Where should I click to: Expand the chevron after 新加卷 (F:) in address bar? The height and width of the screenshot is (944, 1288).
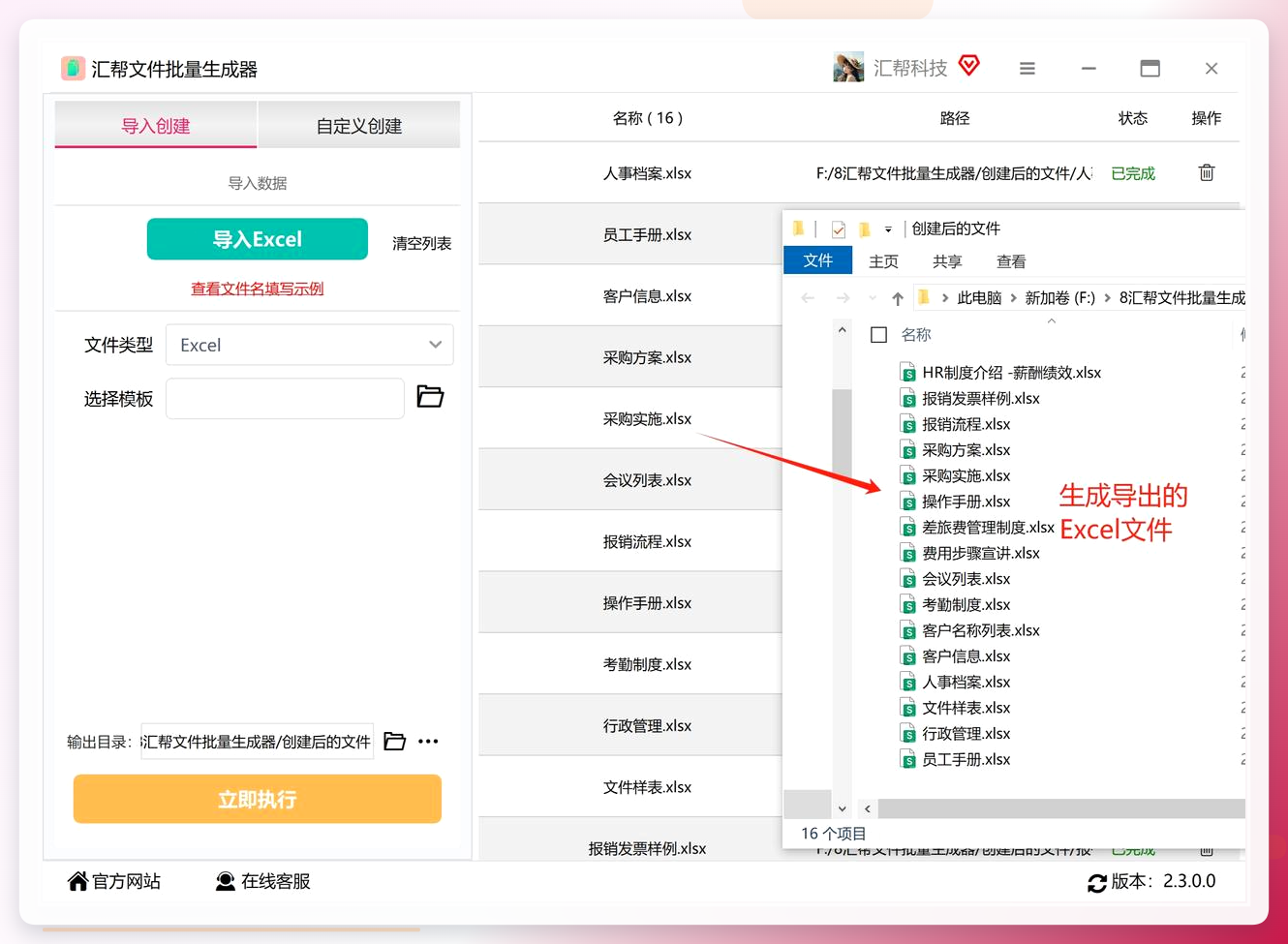pos(1108,298)
